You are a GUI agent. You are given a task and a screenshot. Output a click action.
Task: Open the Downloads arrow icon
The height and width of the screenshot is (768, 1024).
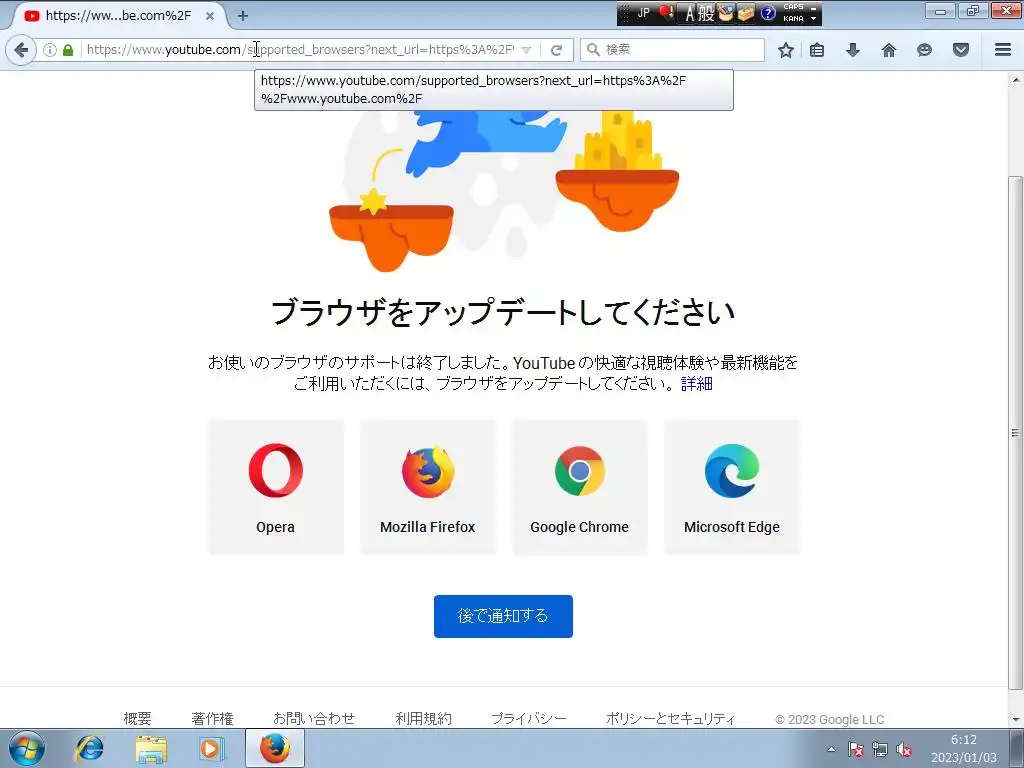pos(853,50)
